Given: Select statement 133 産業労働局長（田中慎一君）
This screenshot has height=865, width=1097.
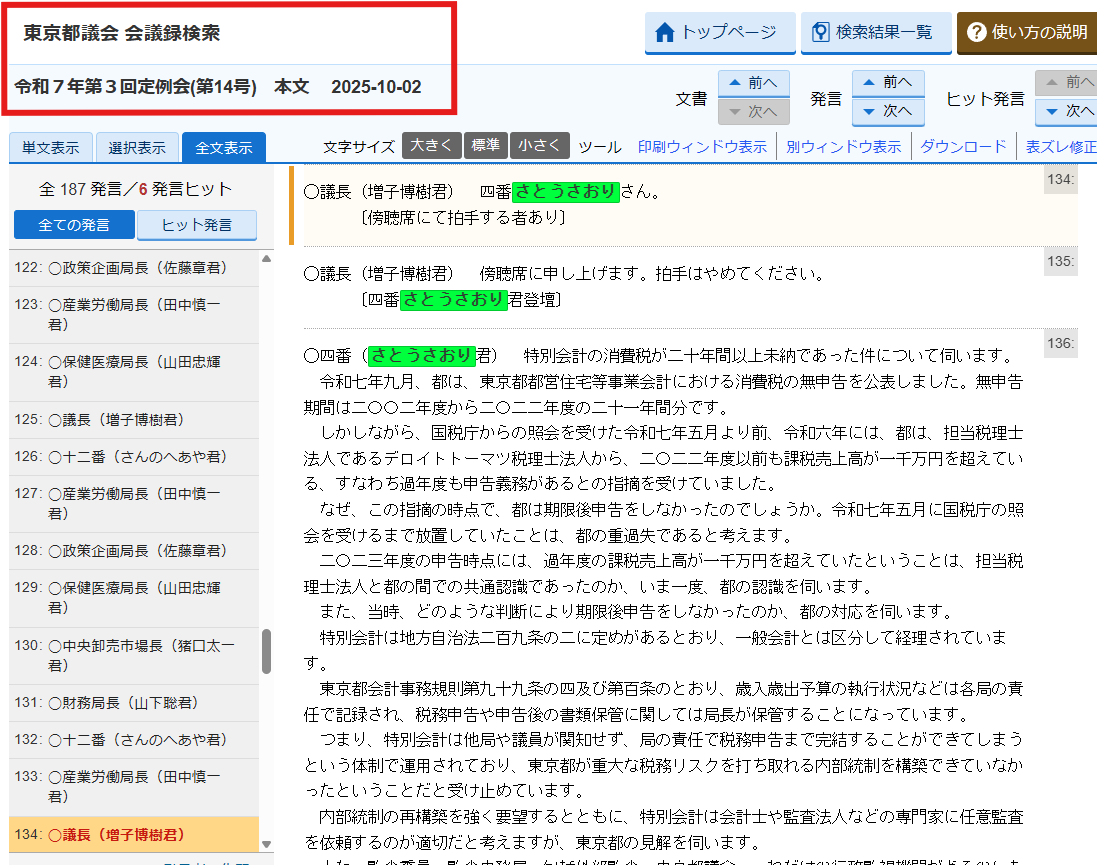Looking at the screenshot, I should pos(134,787).
